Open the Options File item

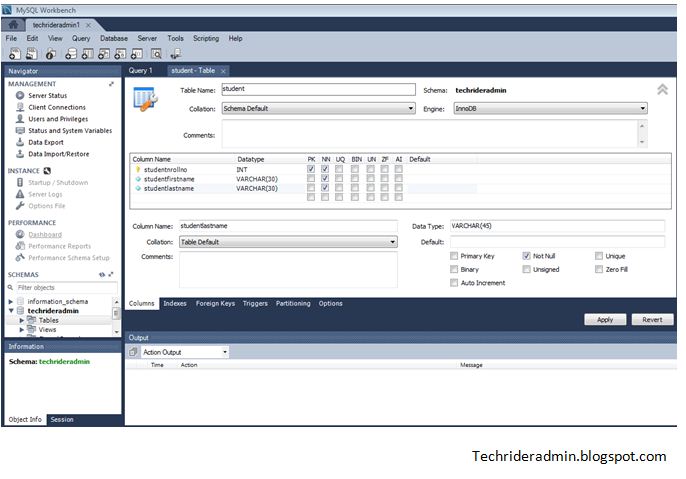point(47,206)
